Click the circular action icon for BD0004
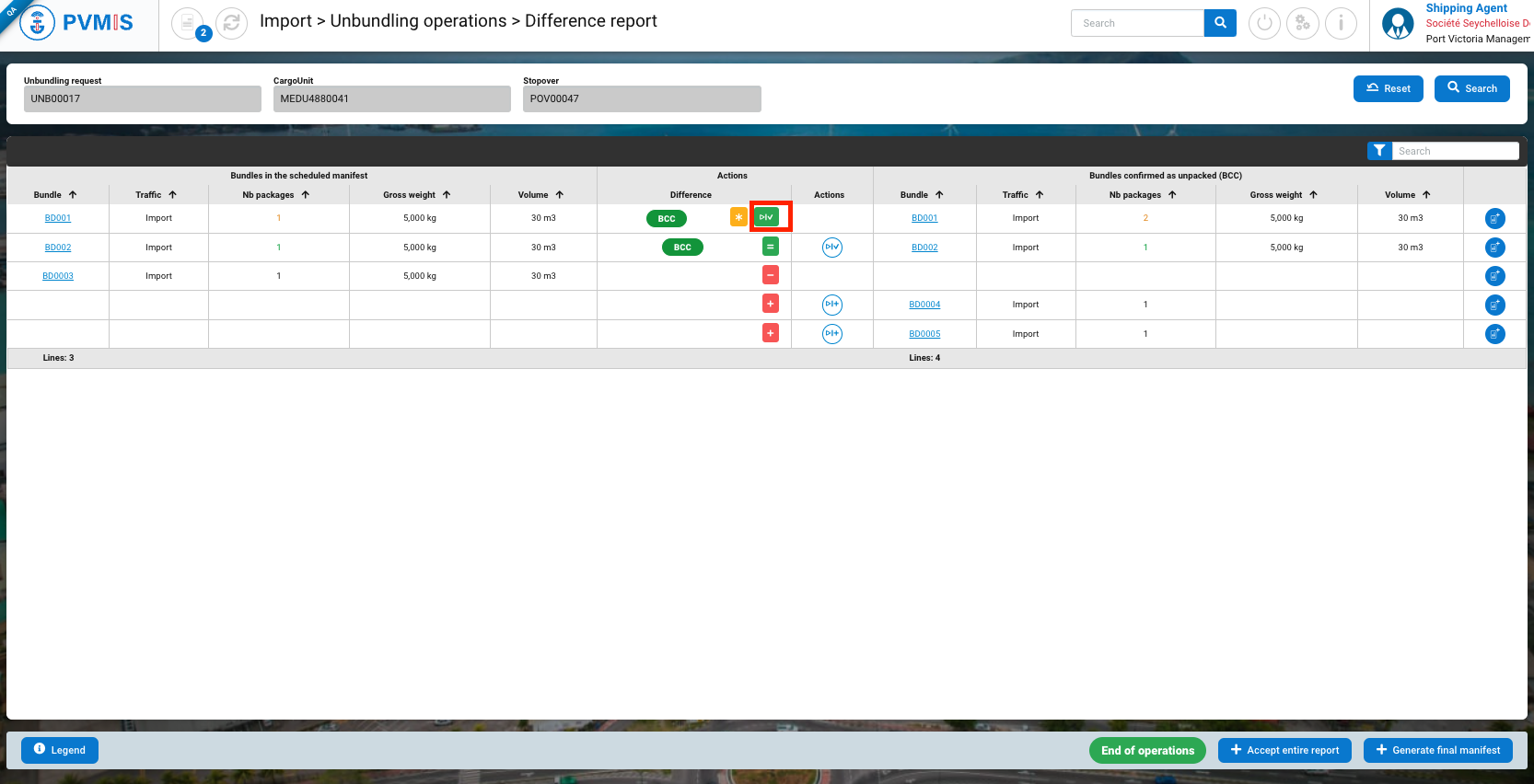1534x784 pixels. [831, 305]
